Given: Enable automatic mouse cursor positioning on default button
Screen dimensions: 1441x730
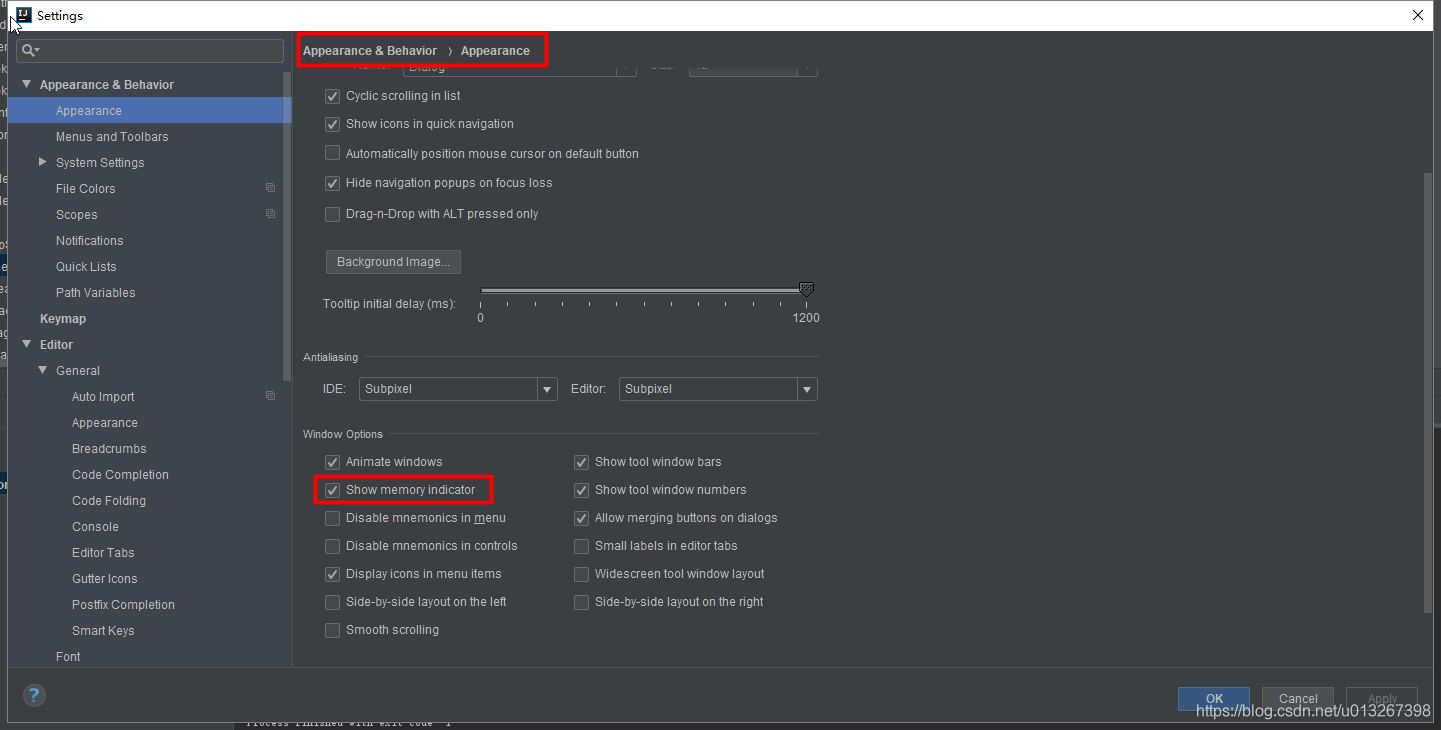Looking at the screenshot, I should [333, 154].
